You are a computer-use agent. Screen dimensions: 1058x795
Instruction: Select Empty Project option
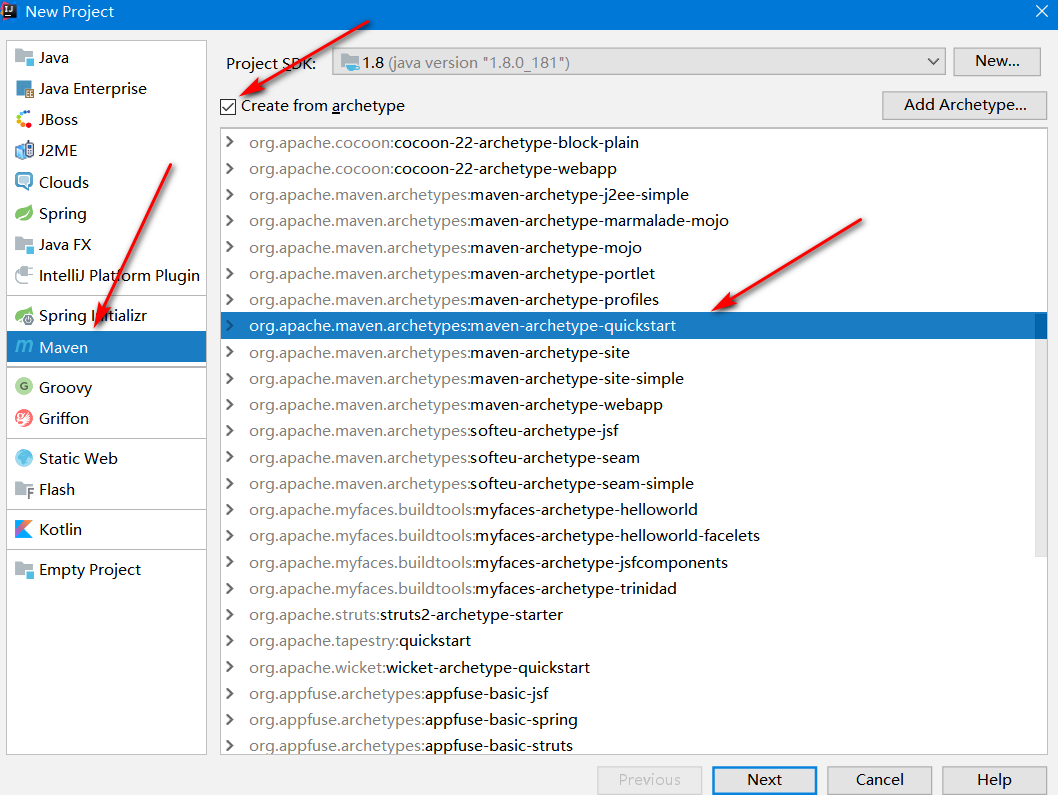pyautogui.click(x=107, y=570)
